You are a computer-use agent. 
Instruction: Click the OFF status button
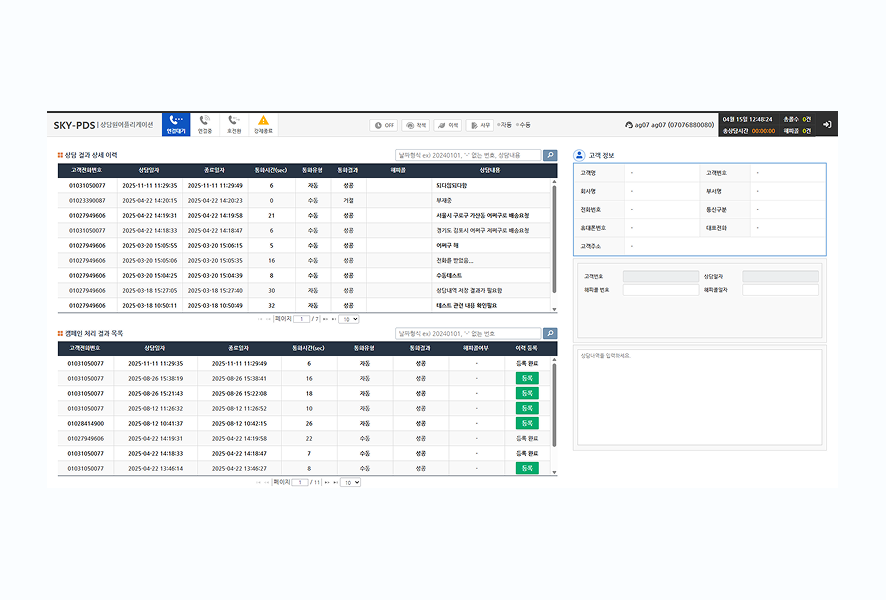tap(384, 125)
